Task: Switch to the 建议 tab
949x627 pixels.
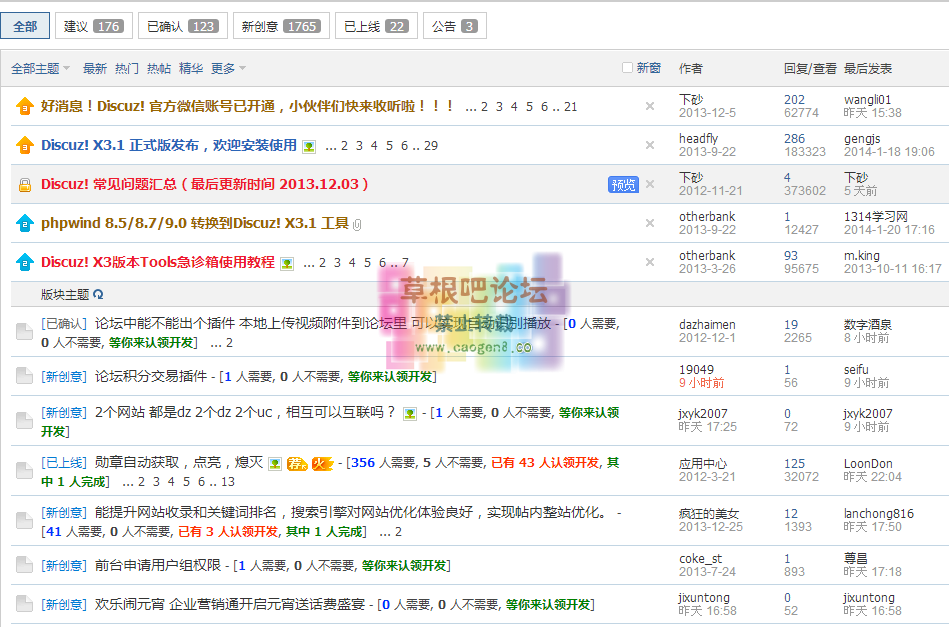Action: (94, 26)
